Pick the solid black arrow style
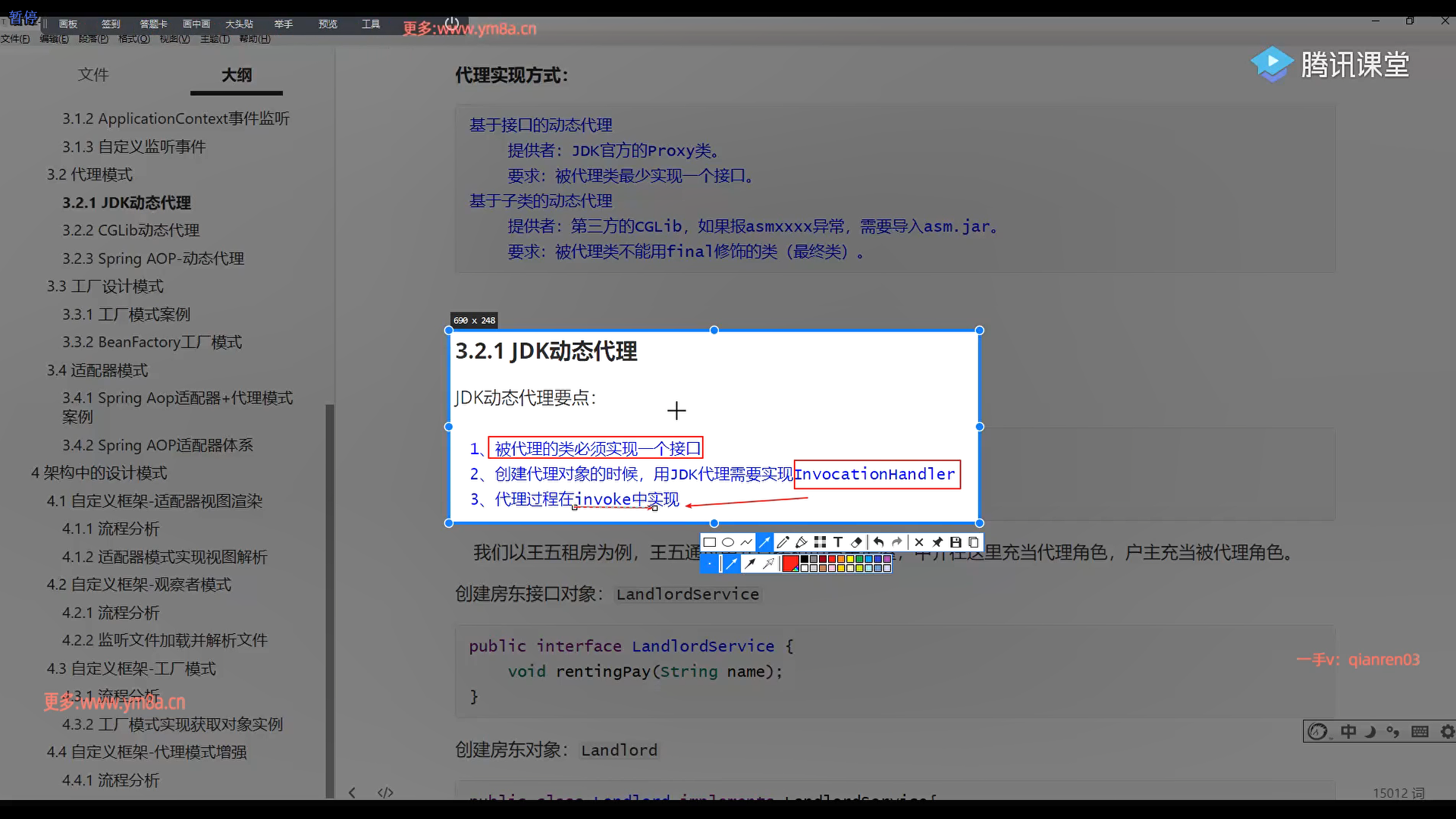The height and width of the screenshot is (819, 1456). coord(750,563)
